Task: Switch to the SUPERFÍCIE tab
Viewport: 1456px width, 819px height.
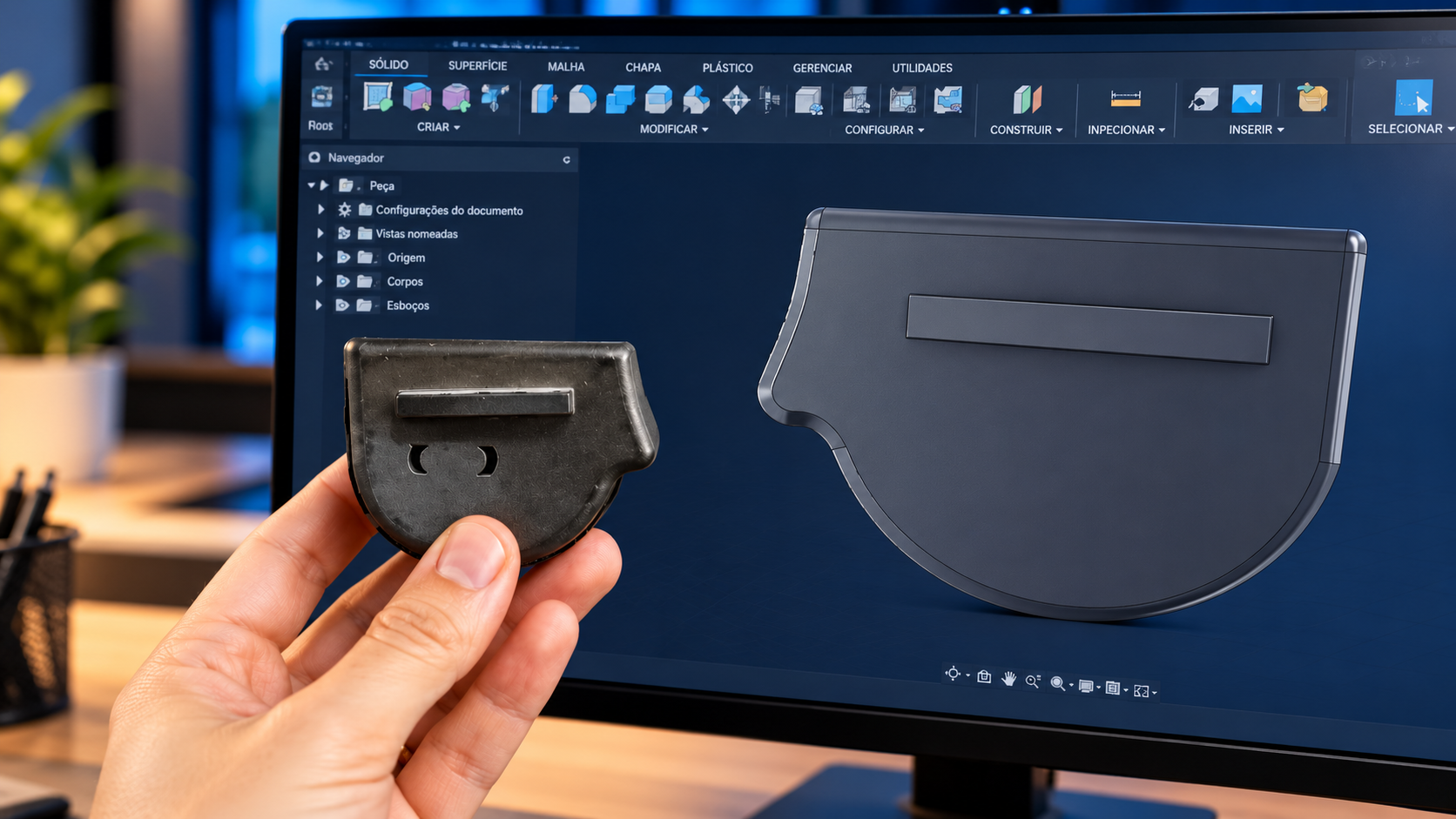Action: [477, 65]
